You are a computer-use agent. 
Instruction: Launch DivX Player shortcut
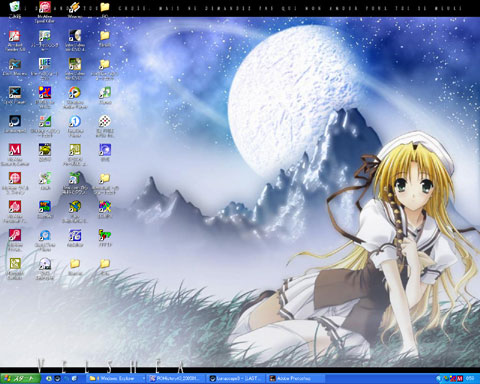click(15, 93)
